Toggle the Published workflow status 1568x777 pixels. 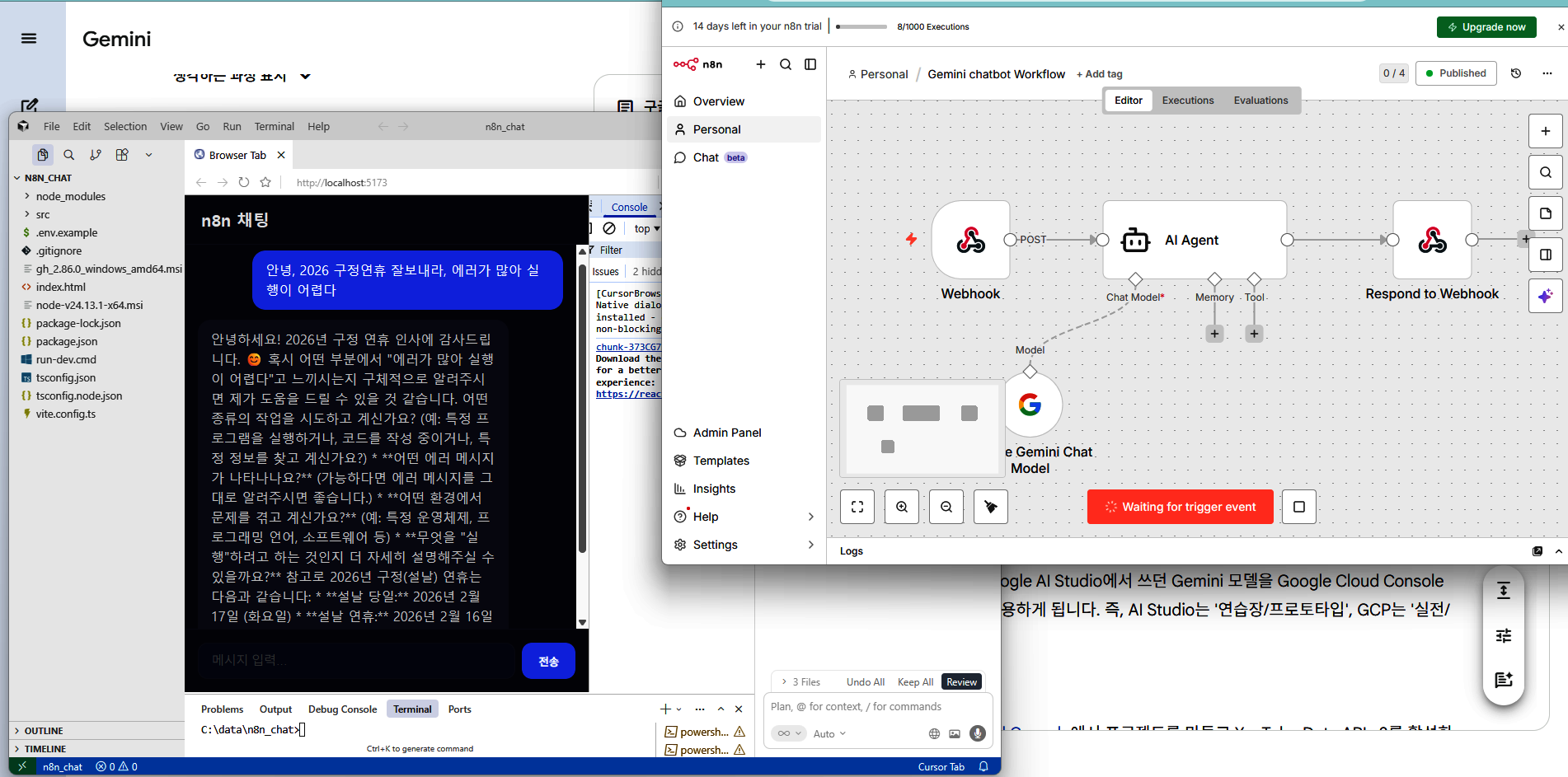pyautogui.click(x=1456, y=73)
